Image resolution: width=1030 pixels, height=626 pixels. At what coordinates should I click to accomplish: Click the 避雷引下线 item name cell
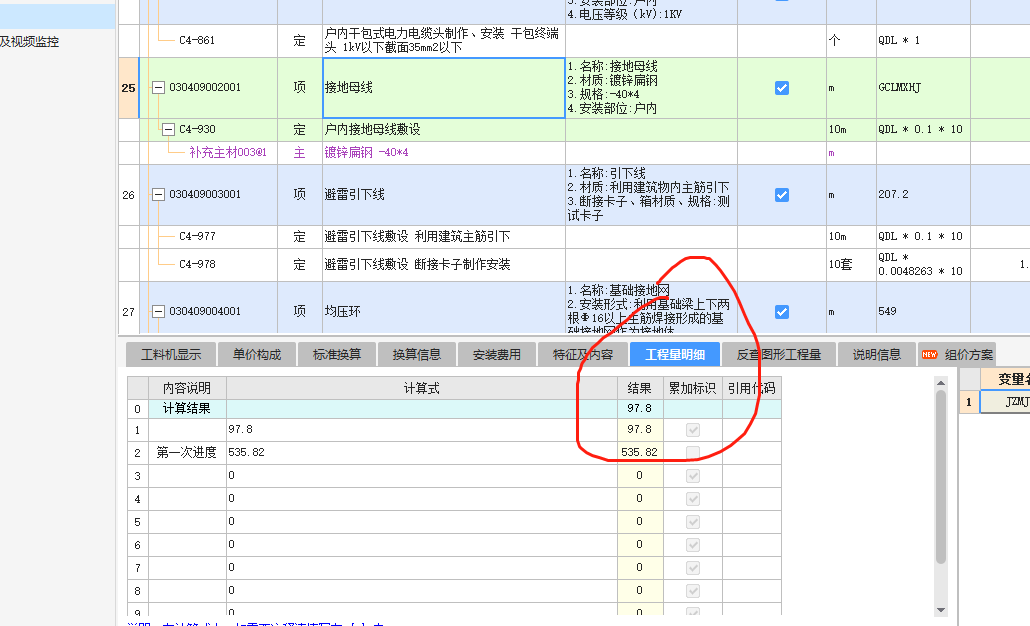coord(444,195)
